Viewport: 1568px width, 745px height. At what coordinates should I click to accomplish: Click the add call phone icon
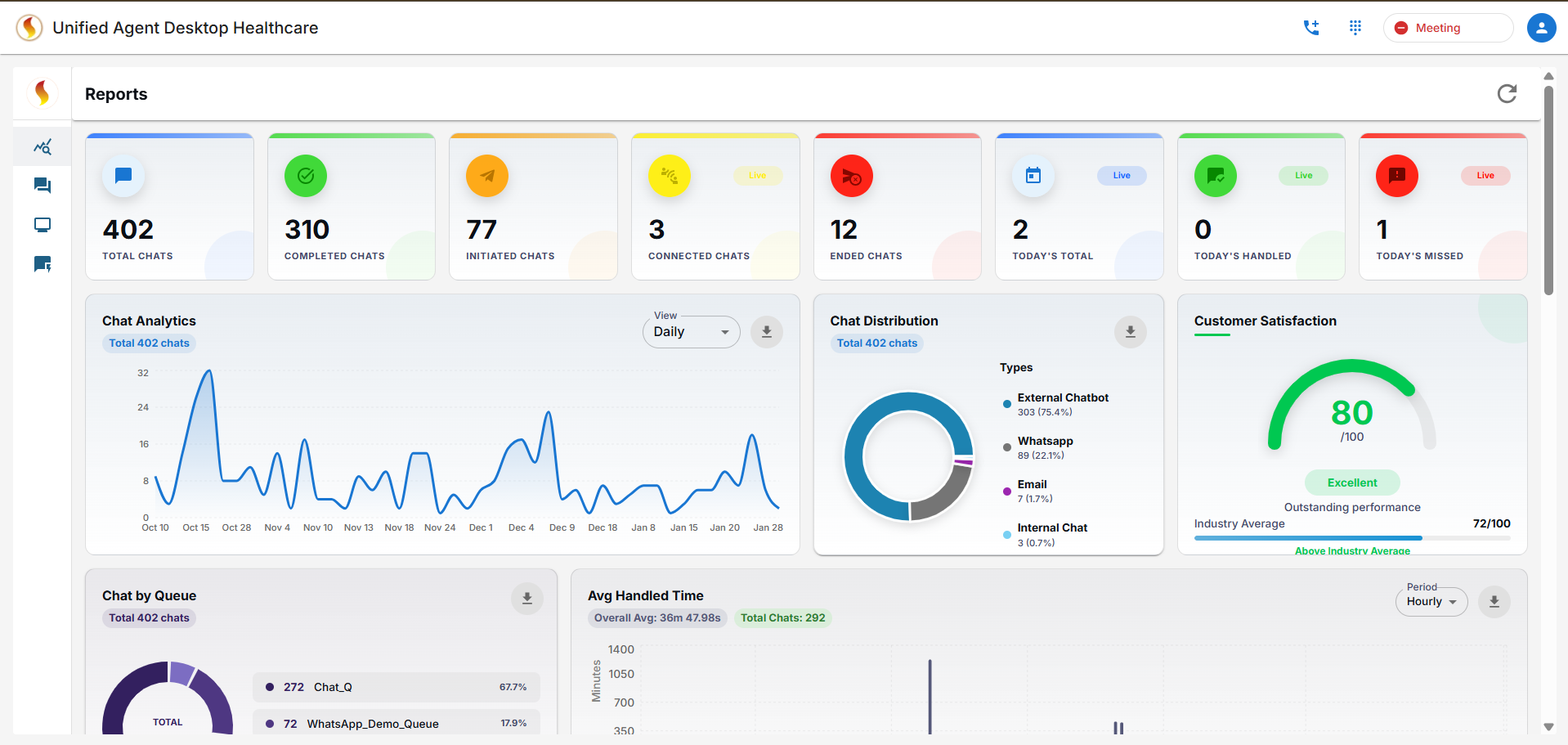(x=1311, y=28)
